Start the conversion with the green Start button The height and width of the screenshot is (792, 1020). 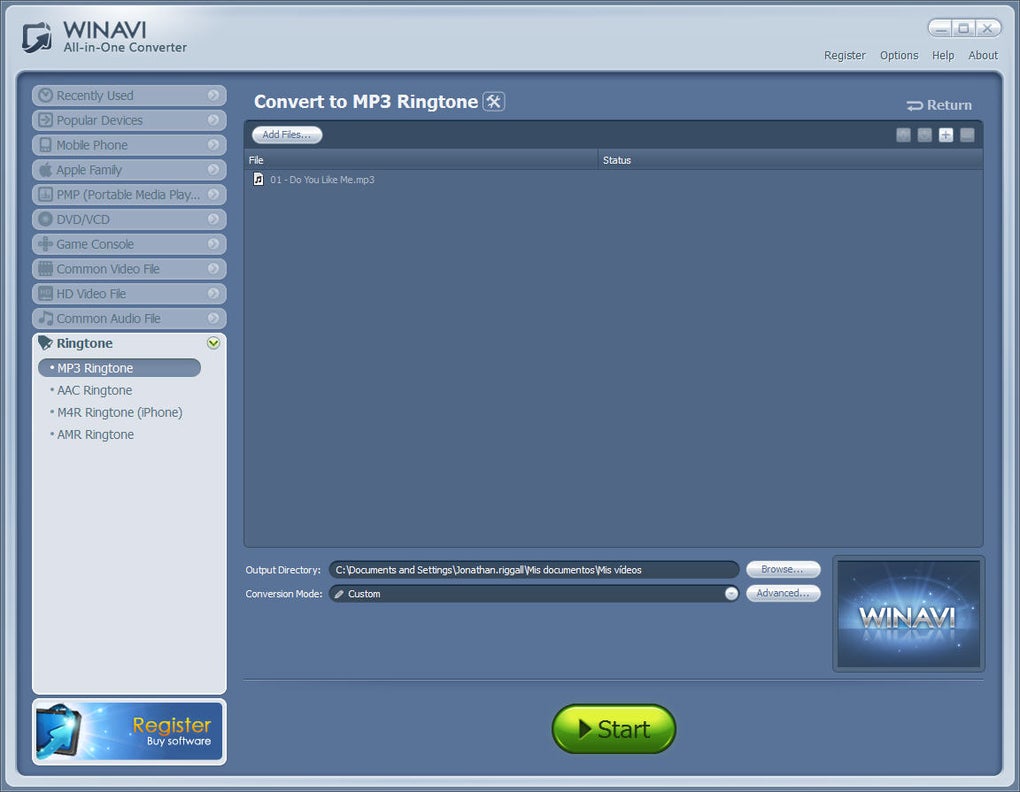tap(613, 729)
